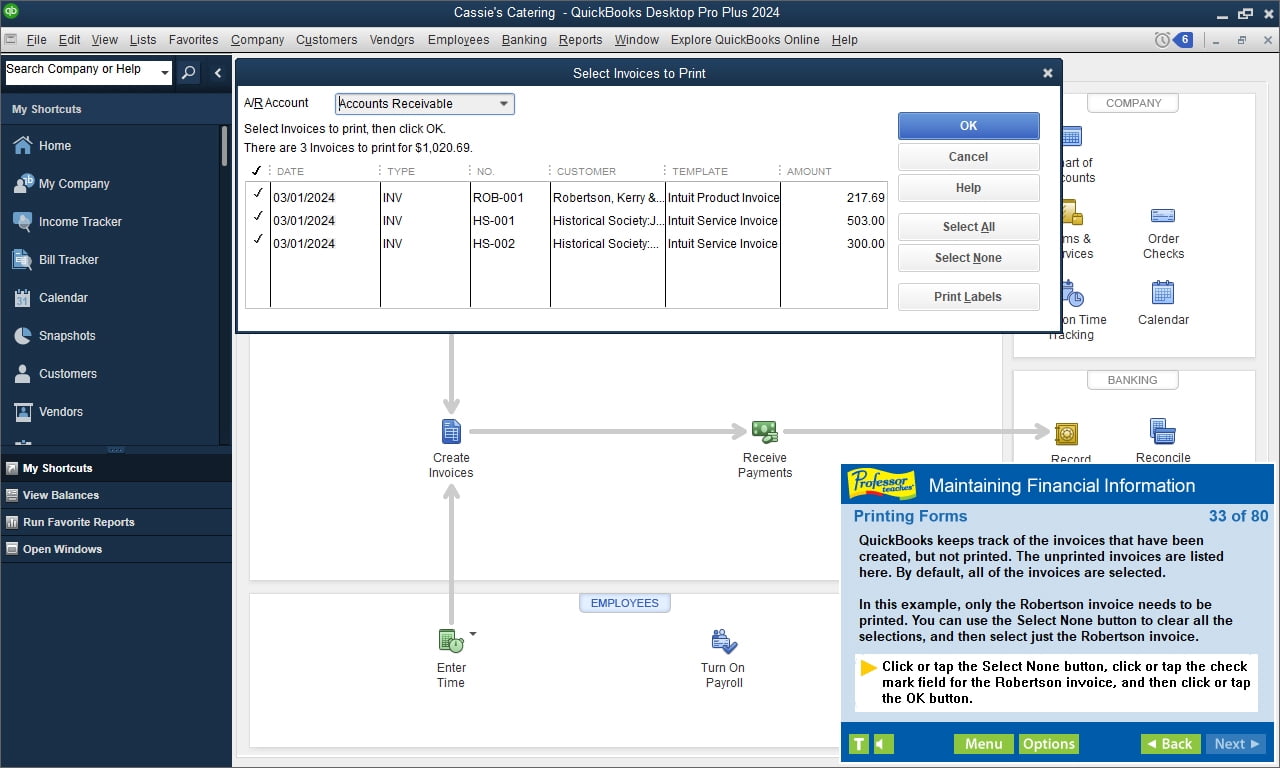
Task: Click the dialog Help button
Action: click(x=968, y=188)
